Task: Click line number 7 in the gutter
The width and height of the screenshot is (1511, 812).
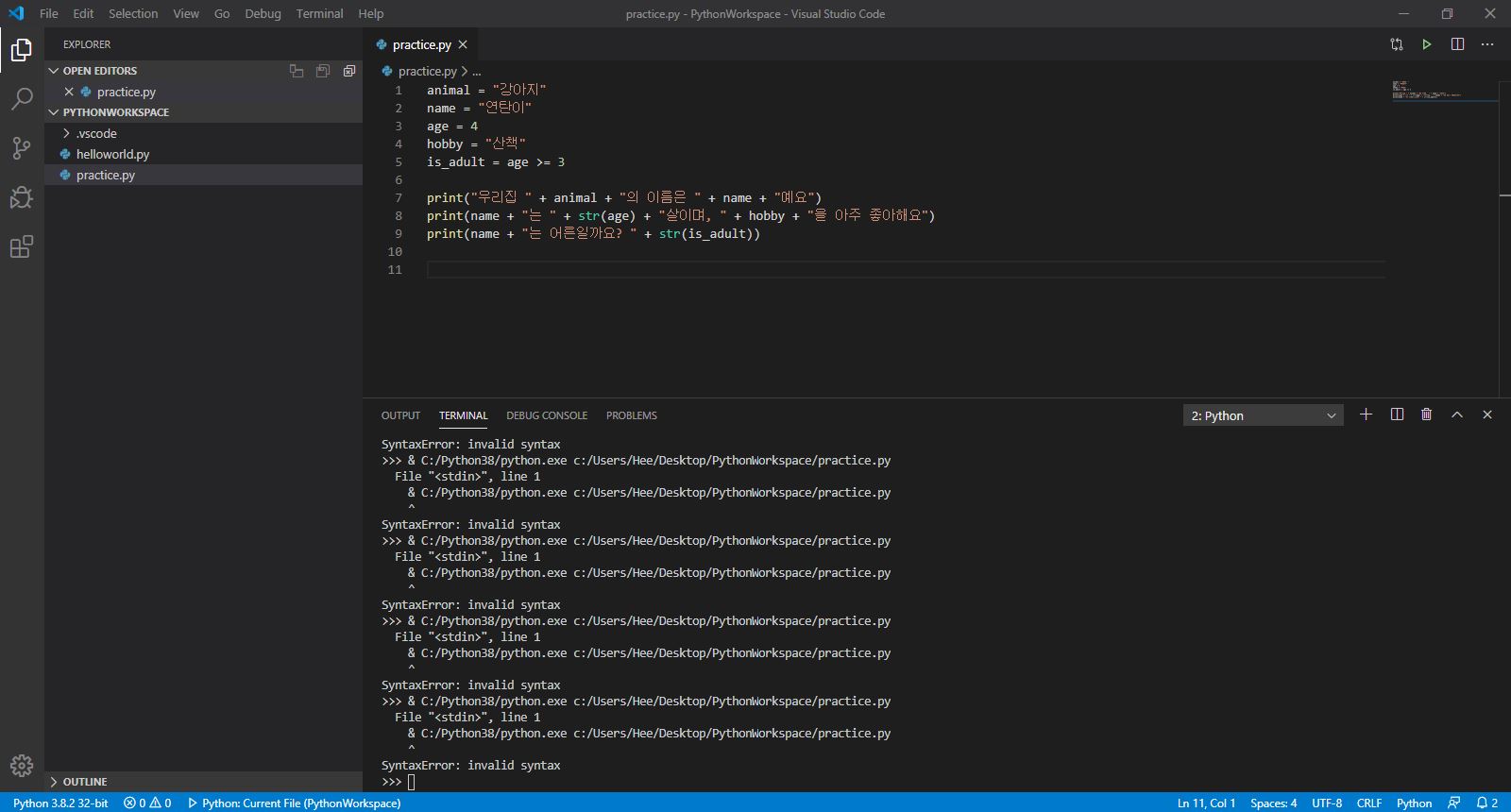Action: [398, 198]
